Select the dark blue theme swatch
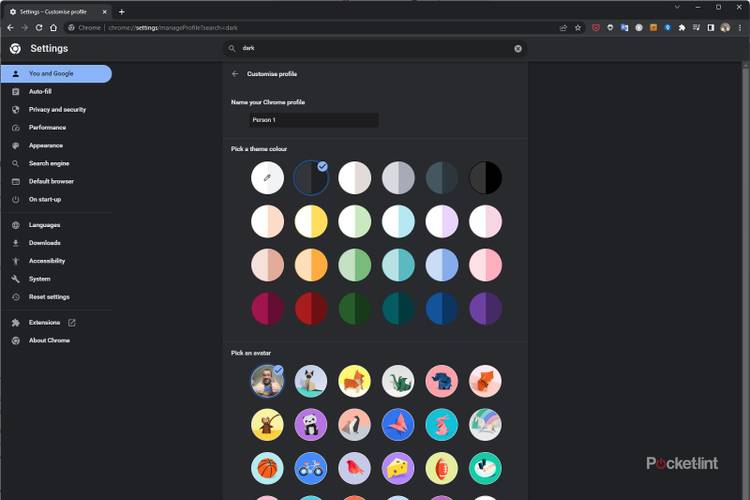The image size is (750, 500). 441,309
